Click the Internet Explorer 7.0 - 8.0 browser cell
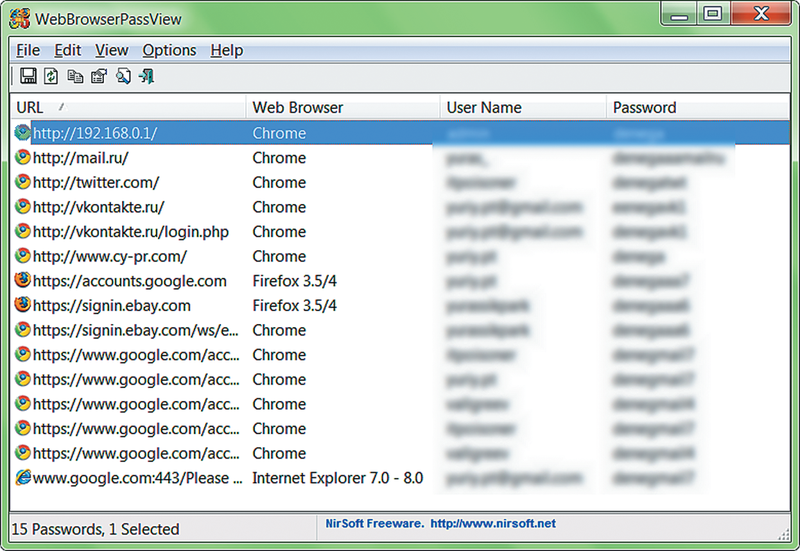800x551 pixels. pos(338,478)
